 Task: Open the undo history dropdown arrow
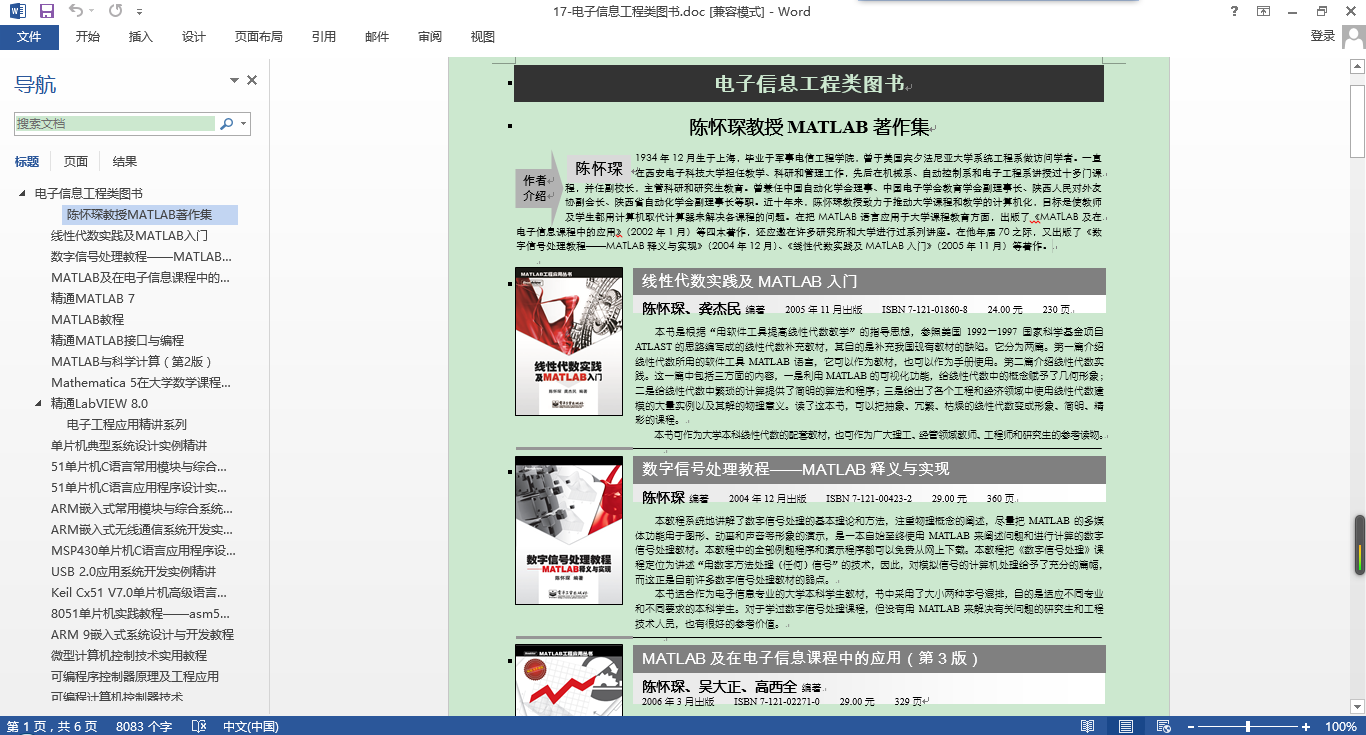(92, 12)
